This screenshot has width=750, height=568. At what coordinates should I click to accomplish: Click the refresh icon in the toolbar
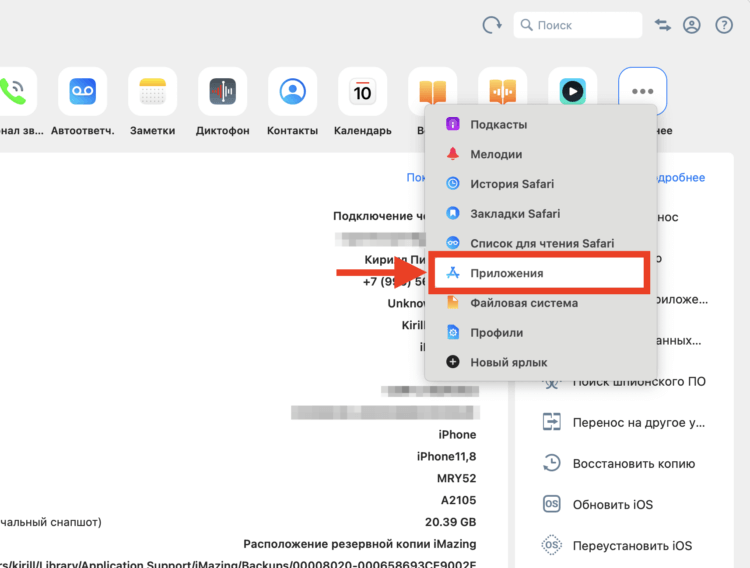[492, 25]
